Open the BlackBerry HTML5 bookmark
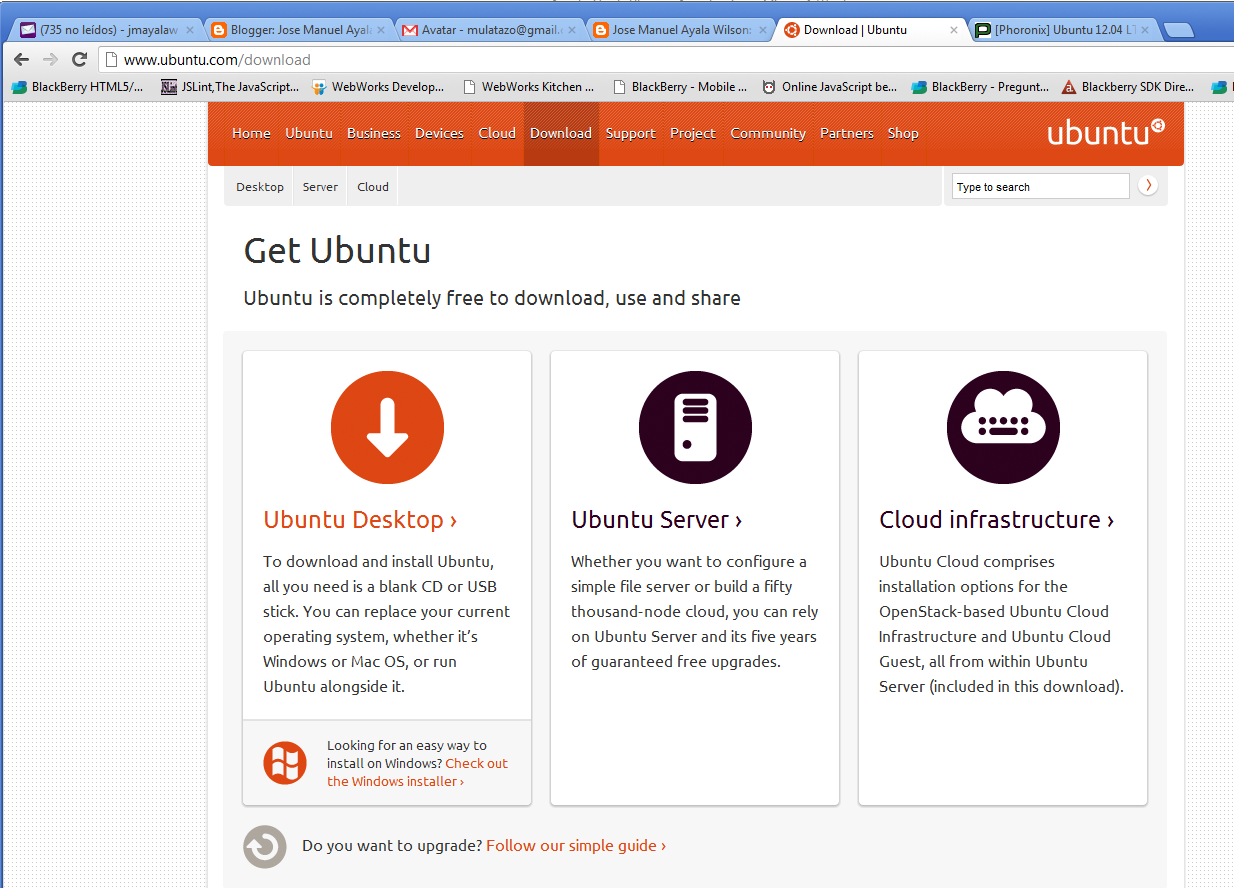This screenshot has height=888, width=1234. 78,87
